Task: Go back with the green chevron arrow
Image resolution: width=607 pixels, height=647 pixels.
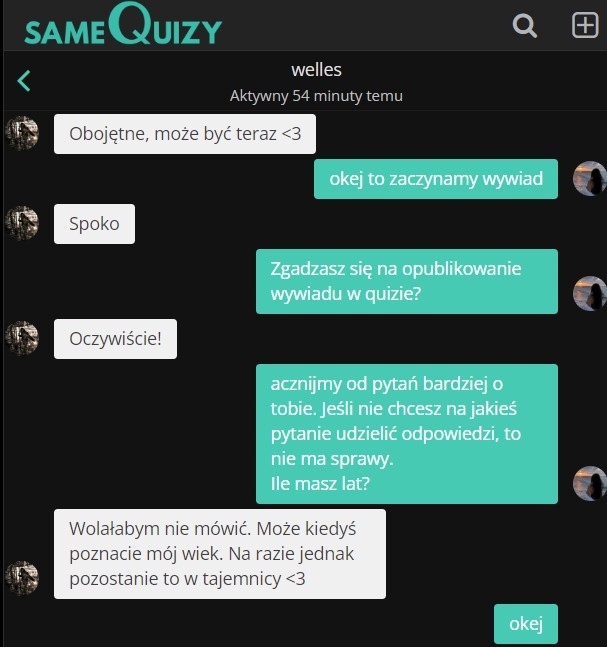Action: click(x=24, y=80)
